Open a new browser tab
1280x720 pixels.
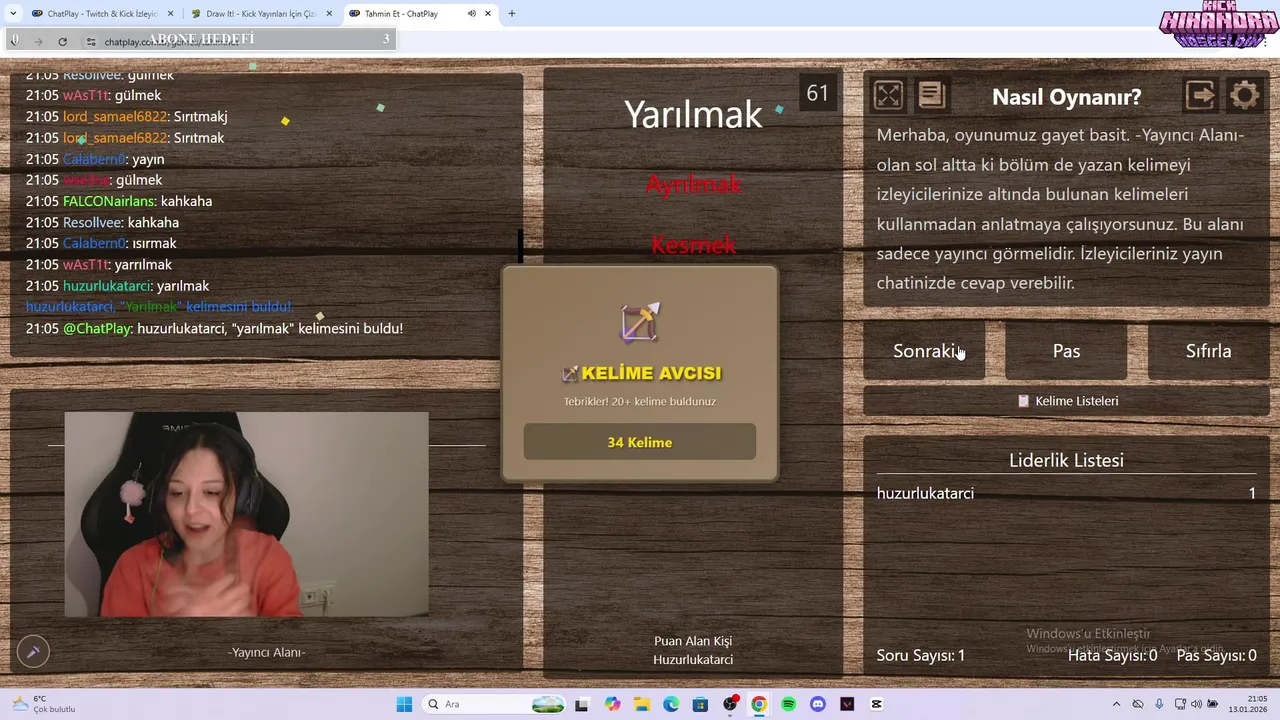(512, 14)
